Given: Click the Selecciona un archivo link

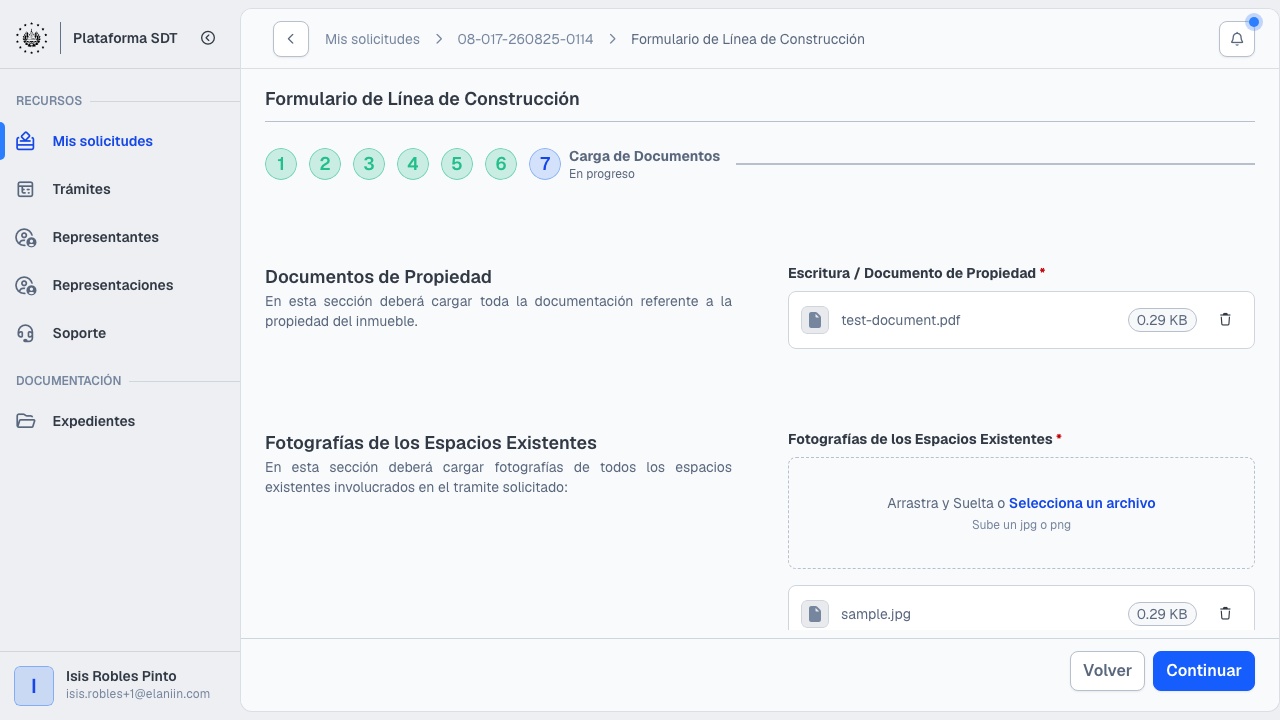Looking at the screenshot, I should (x=1082, y=503).
